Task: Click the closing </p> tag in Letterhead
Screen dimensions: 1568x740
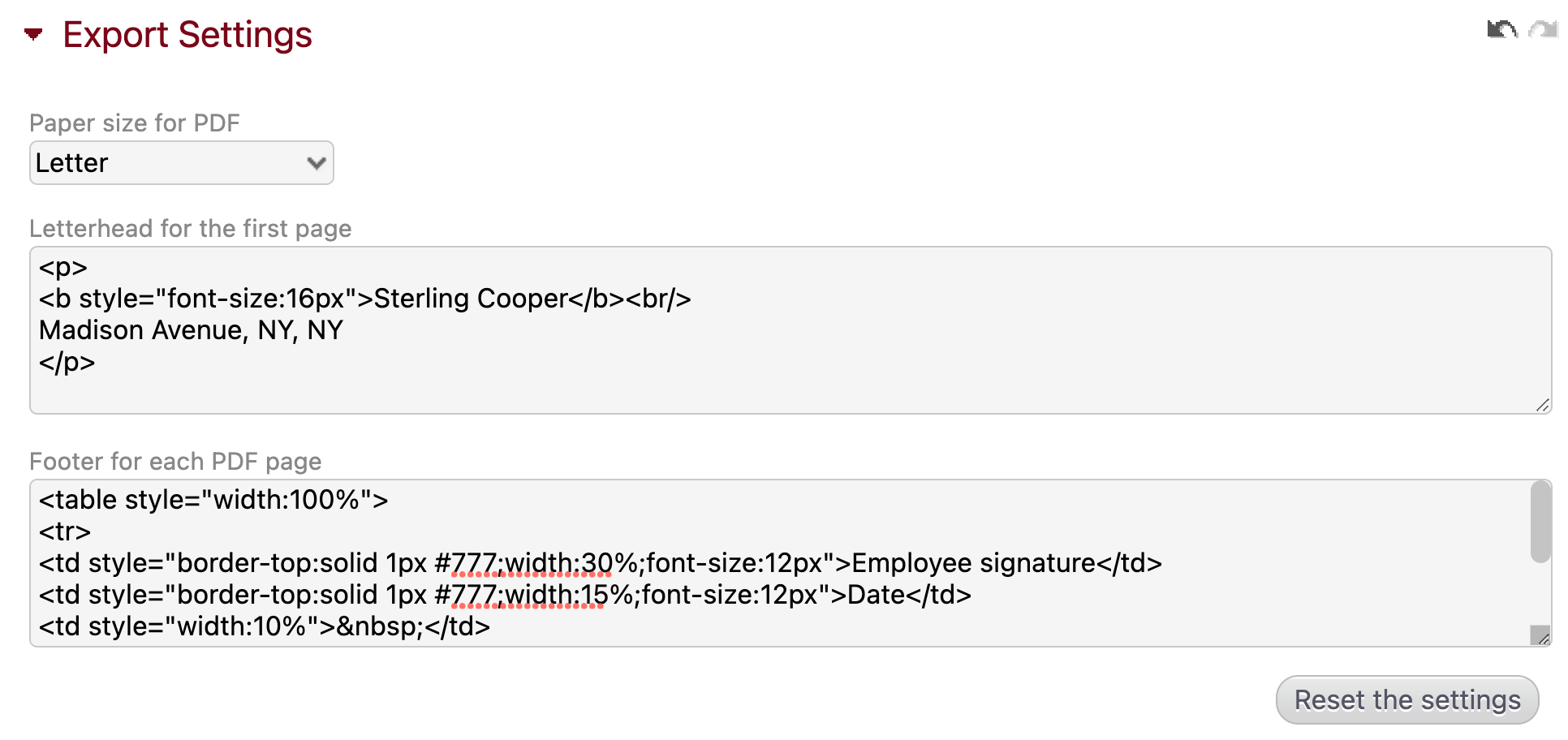Action: point(67,362)
